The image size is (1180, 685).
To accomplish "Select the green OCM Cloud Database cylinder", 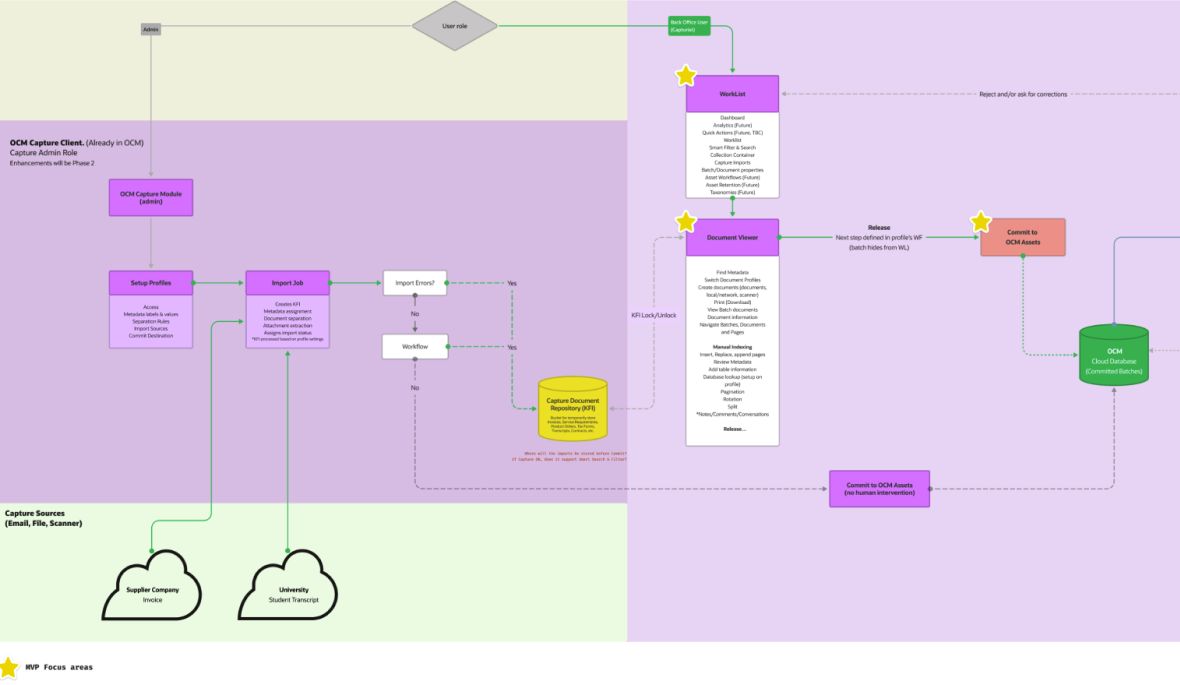I will (1114, 355).
